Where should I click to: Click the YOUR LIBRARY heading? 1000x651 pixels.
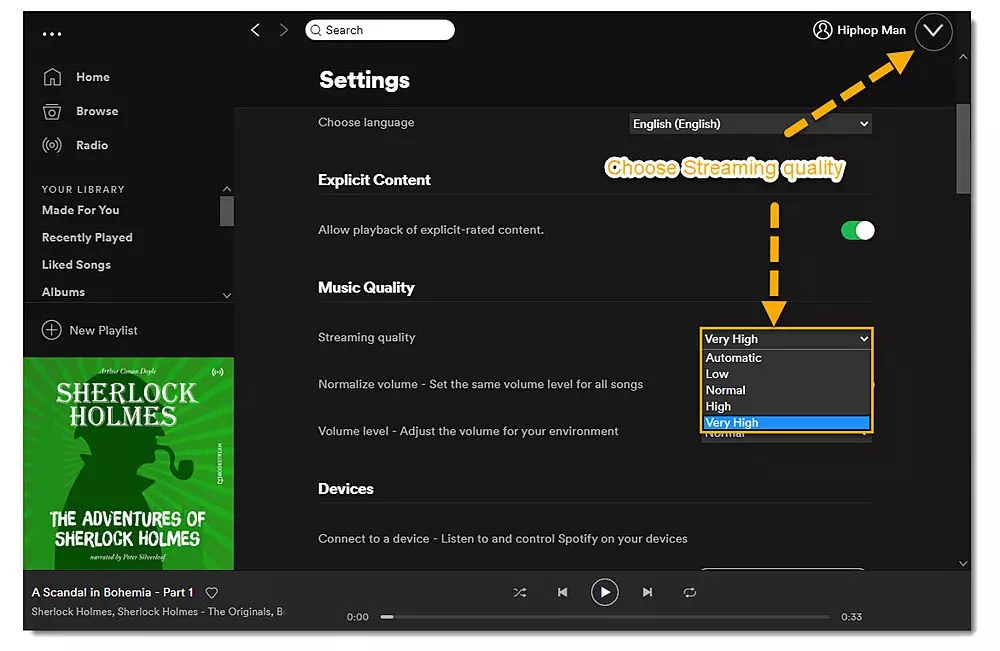click(x=83, y=189)
